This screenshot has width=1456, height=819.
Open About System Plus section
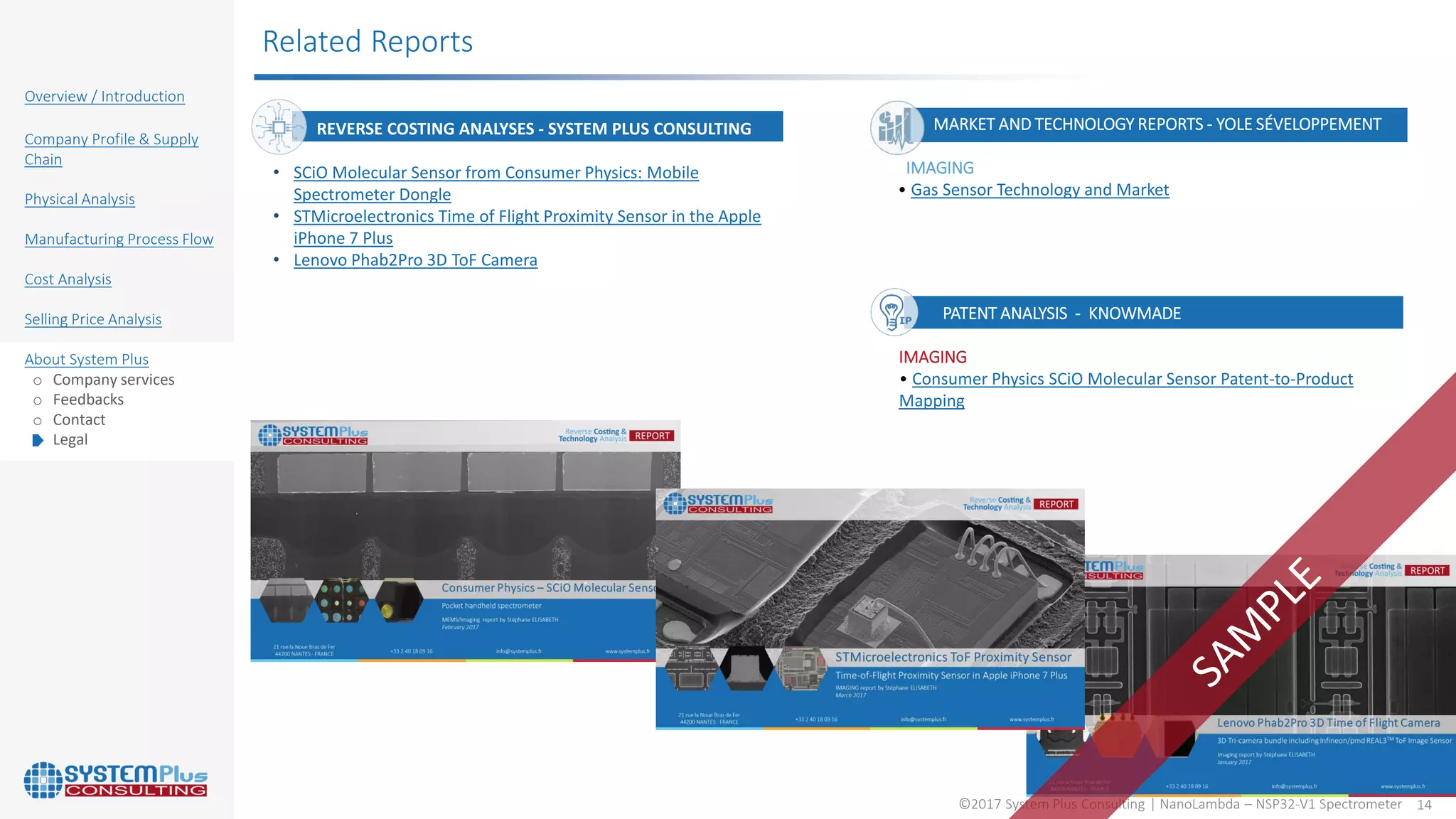[87, 360]
